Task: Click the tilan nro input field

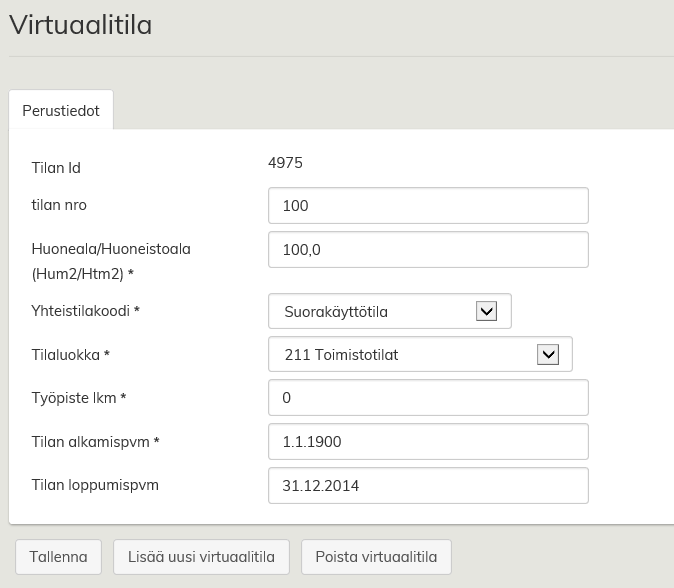Action: point(428,206)
